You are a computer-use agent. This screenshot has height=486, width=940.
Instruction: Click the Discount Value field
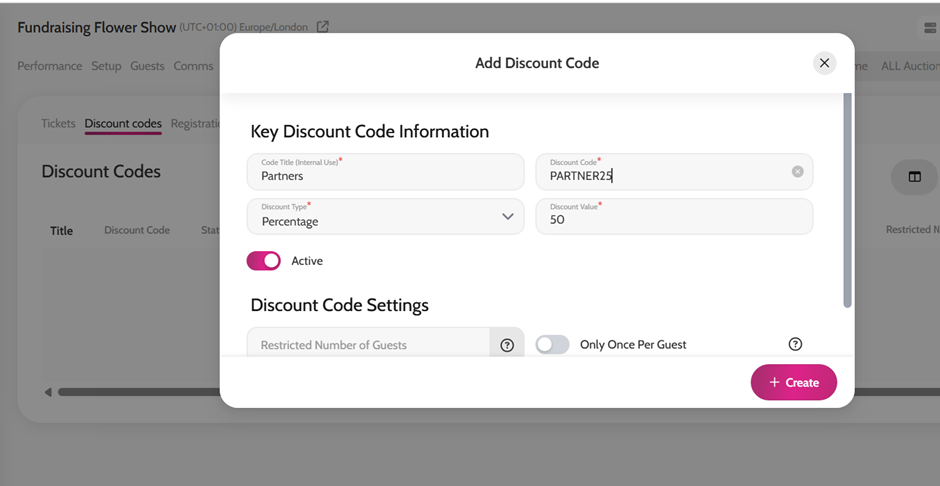[674, 216]
